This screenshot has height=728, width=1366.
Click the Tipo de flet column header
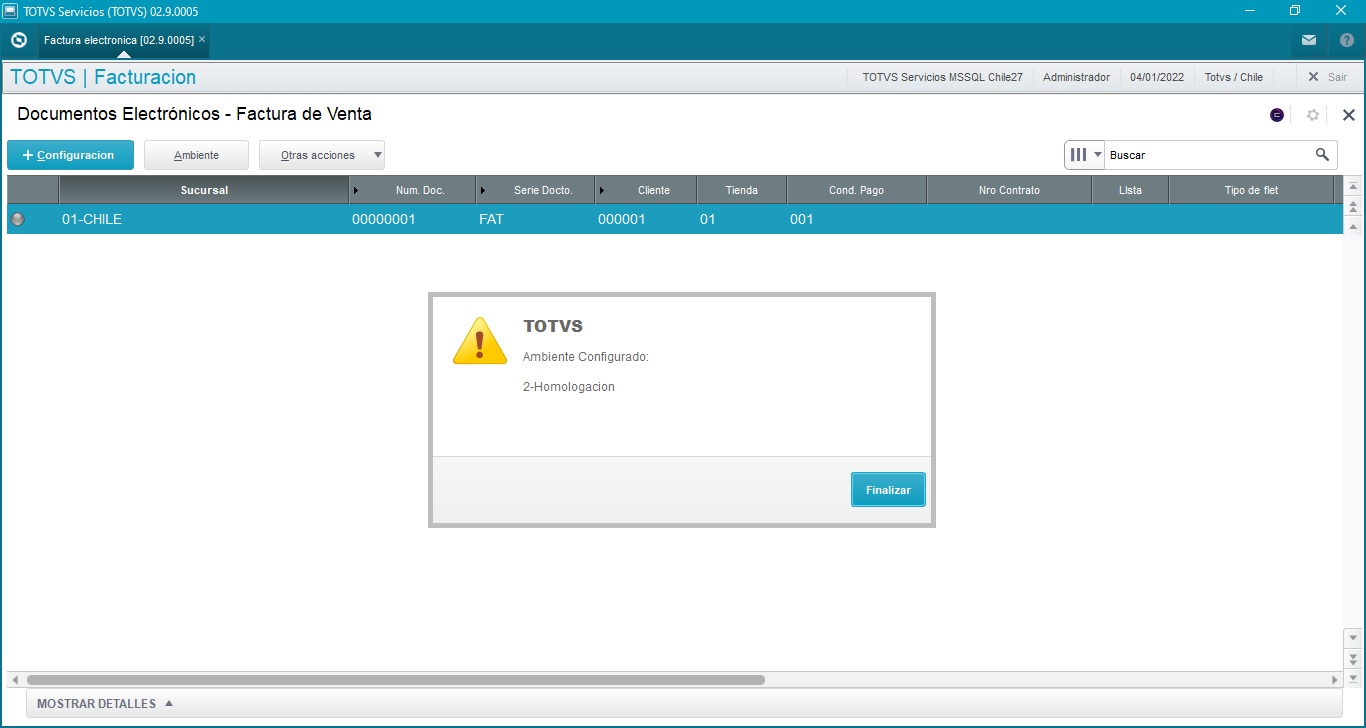[x=1251, y=190]
